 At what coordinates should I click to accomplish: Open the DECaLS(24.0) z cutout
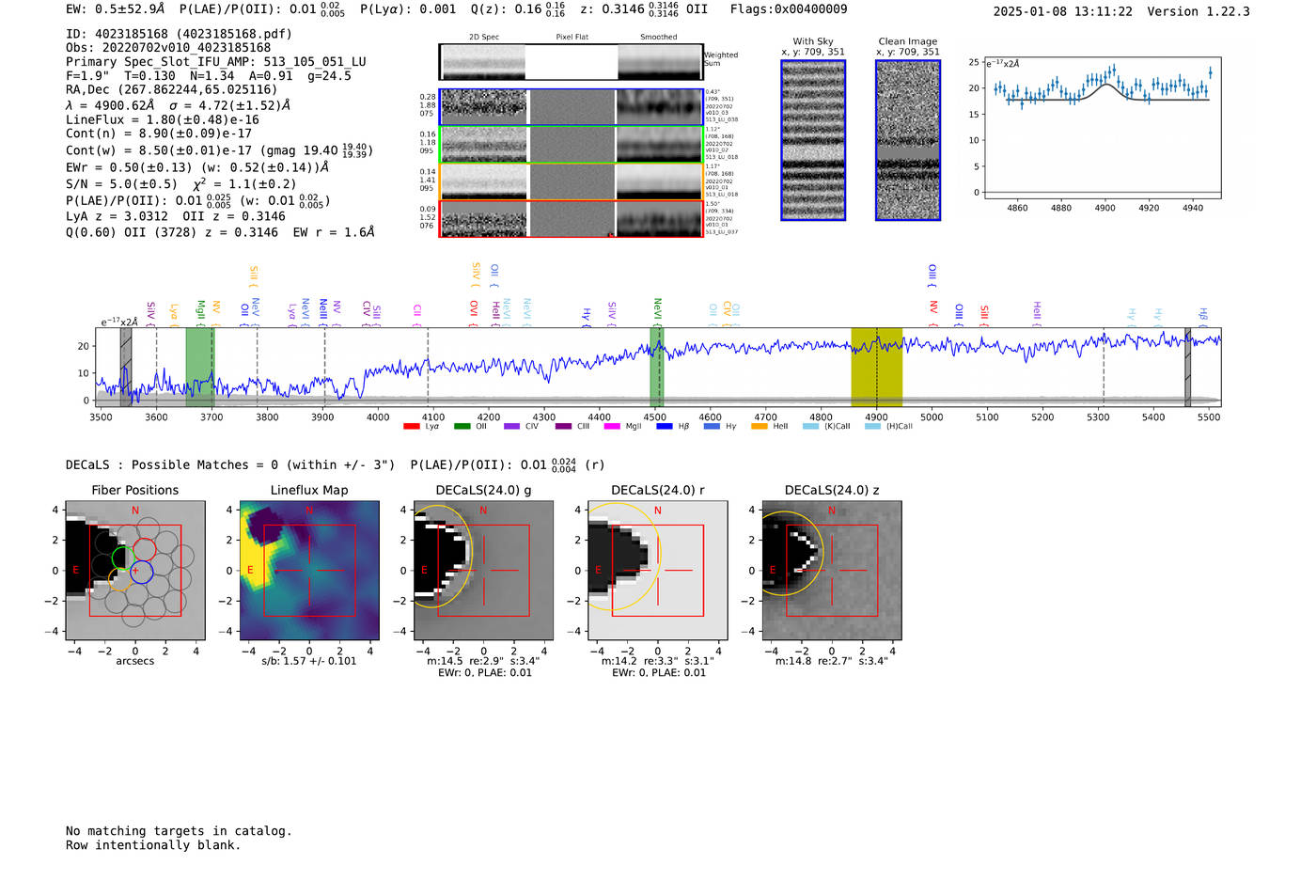pyautogui.click(x=832, y=570)
